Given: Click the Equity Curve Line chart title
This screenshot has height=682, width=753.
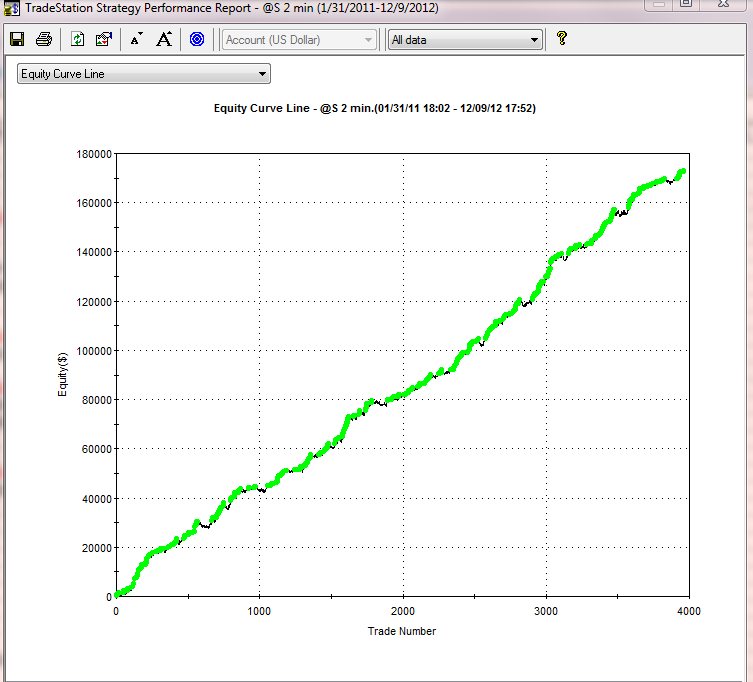Looking at the screenshot, I should click(375, 108).
